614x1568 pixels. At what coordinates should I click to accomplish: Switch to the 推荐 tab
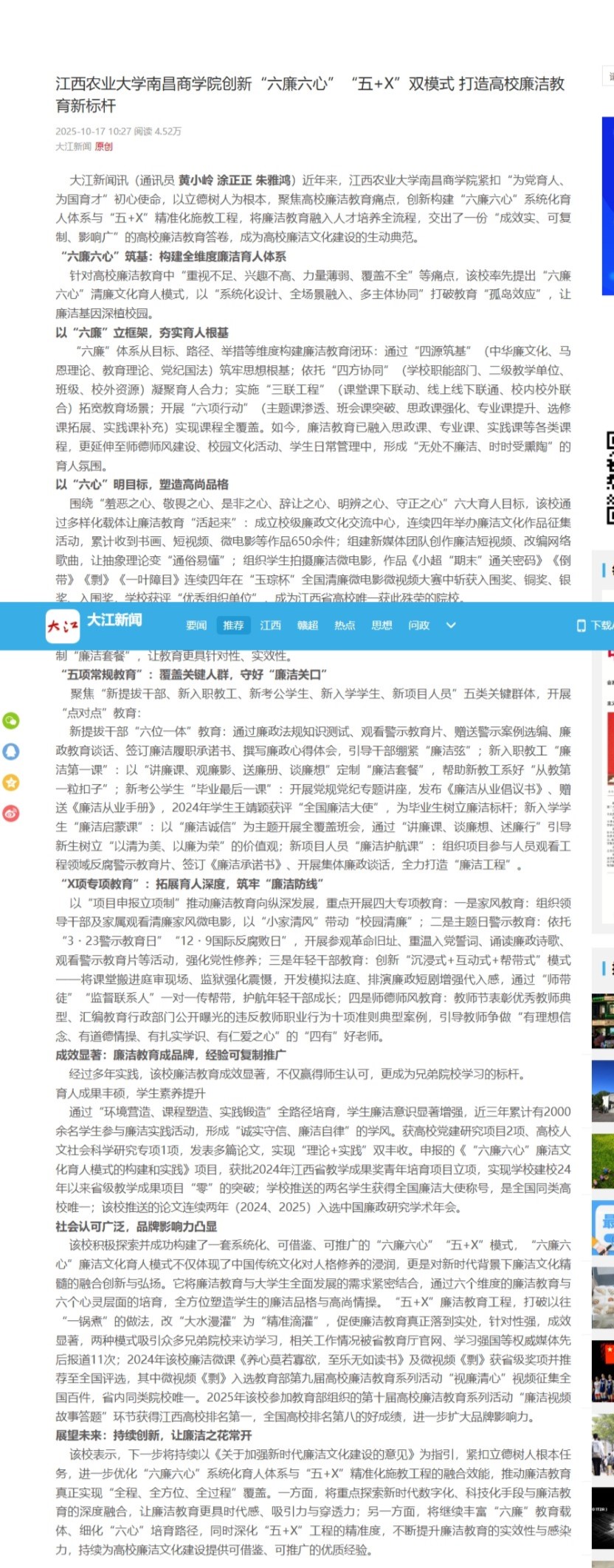[x=233, y=625]
